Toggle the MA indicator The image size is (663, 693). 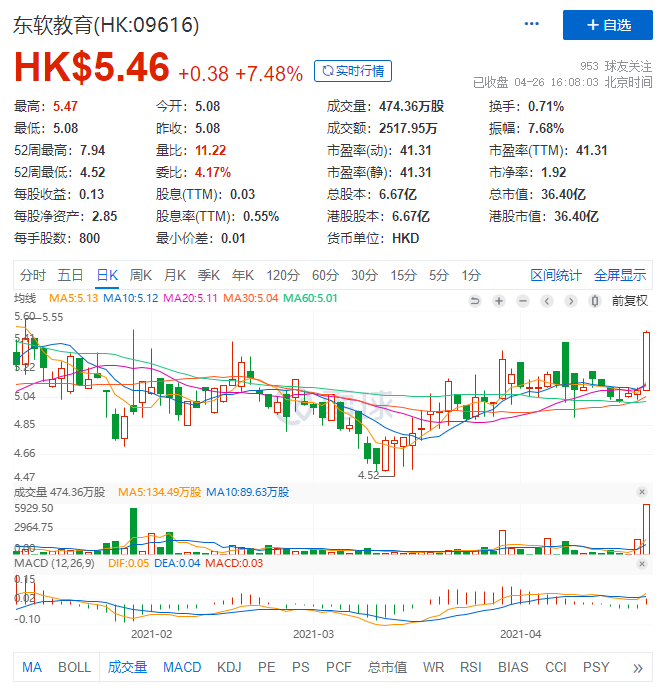[x=32, y=667]
